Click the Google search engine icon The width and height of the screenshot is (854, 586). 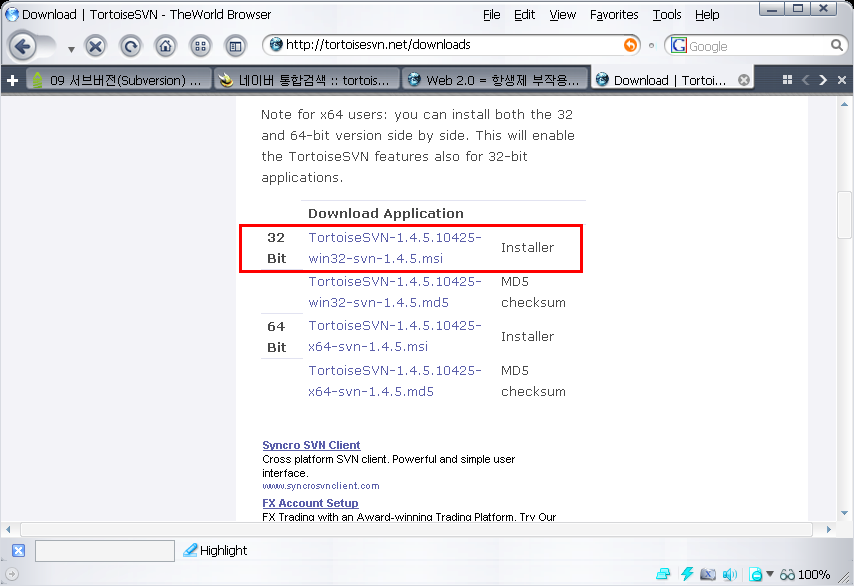tap(678, 46)
